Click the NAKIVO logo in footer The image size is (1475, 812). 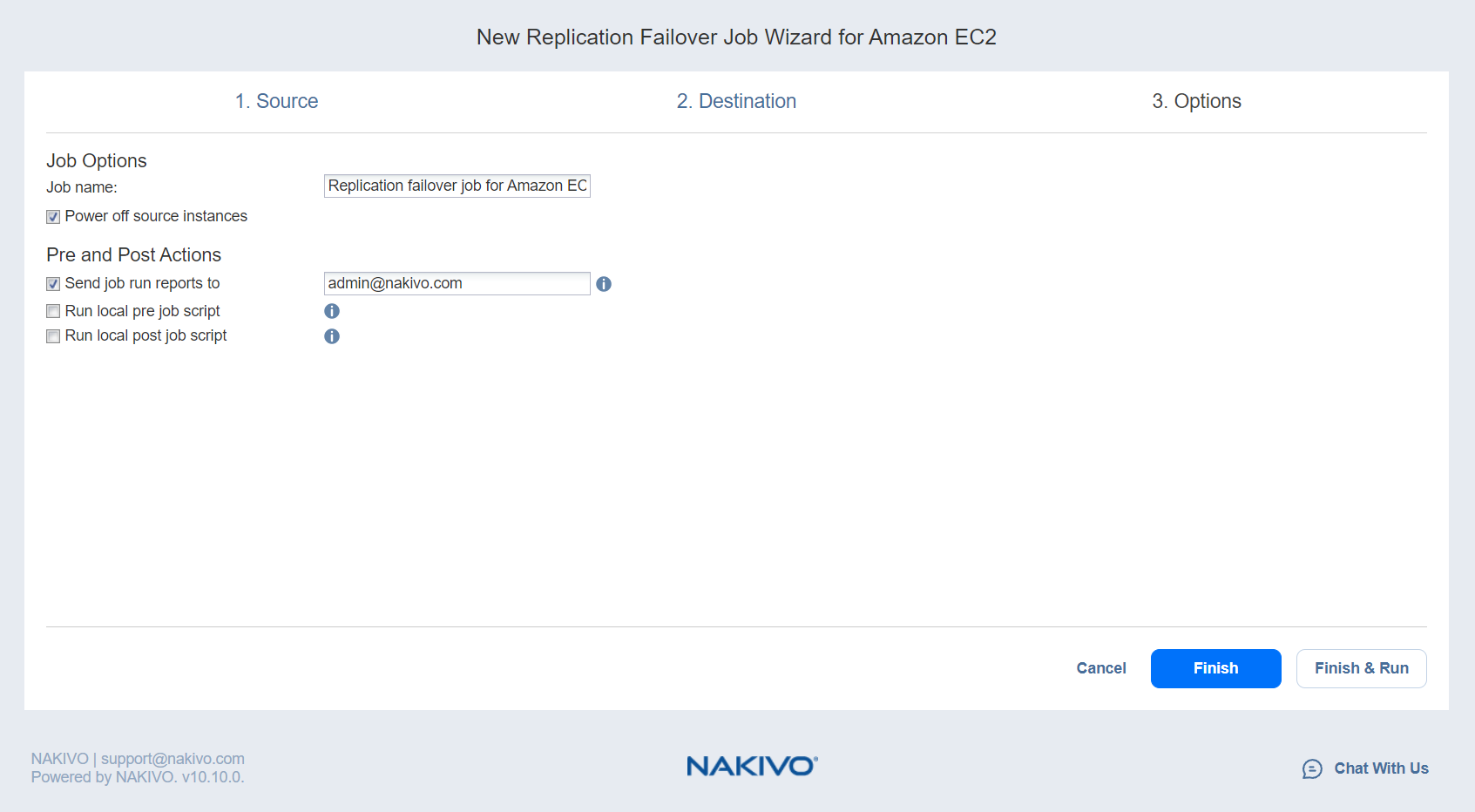click(x=752, y=766)
